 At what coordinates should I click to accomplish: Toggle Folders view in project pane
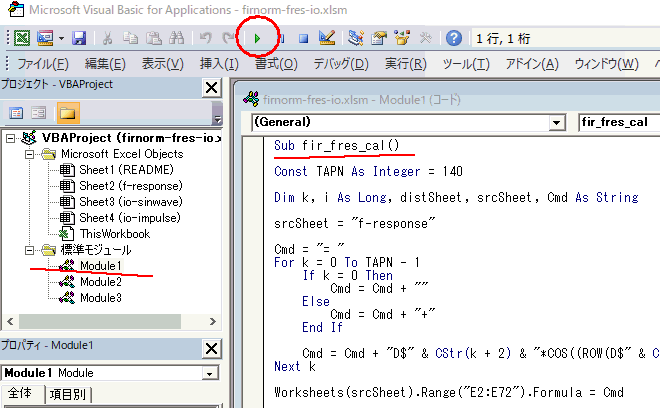point(68,113)
